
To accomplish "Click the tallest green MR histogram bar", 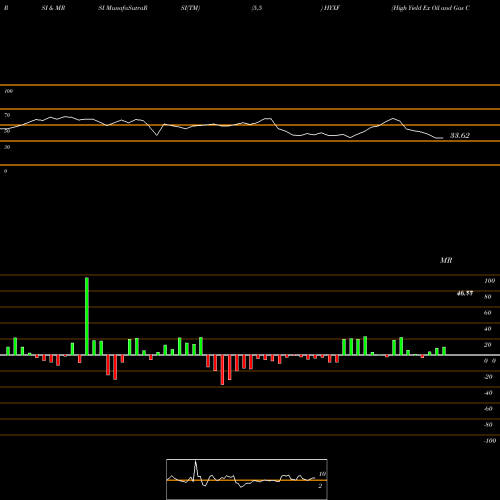I will [x=87, y=316].
